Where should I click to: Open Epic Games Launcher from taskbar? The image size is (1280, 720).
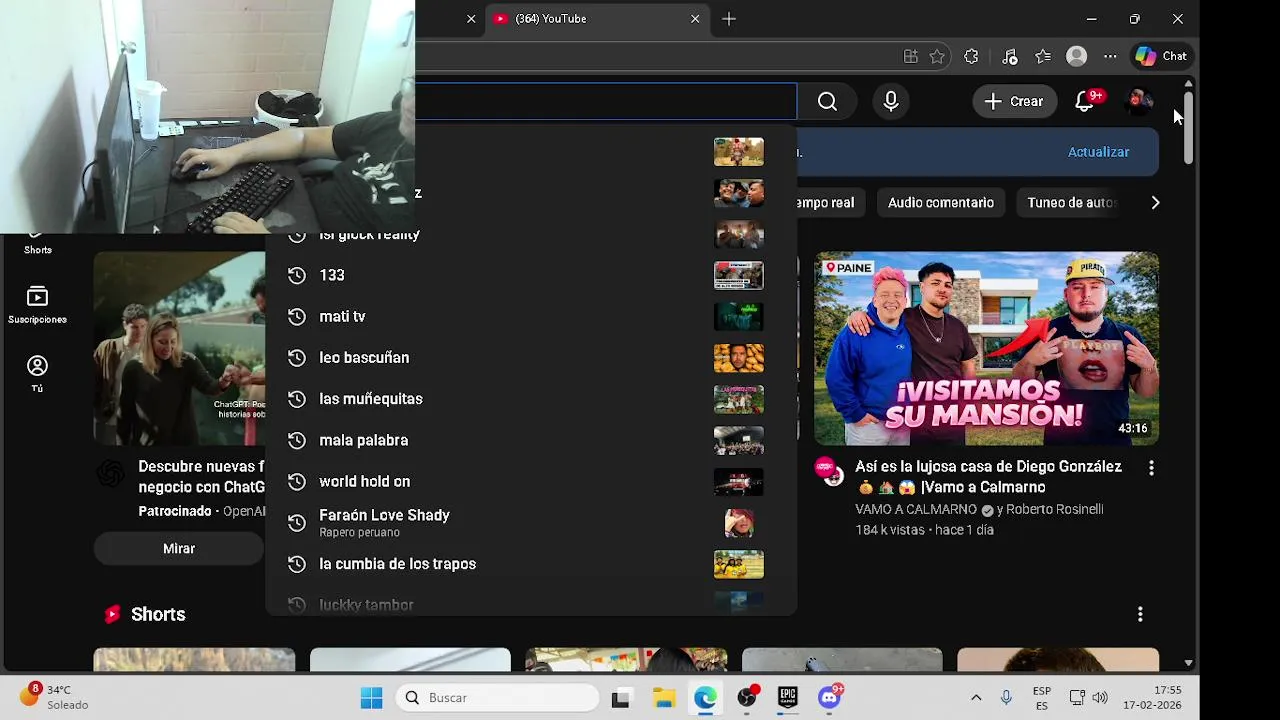click(788, 698)
